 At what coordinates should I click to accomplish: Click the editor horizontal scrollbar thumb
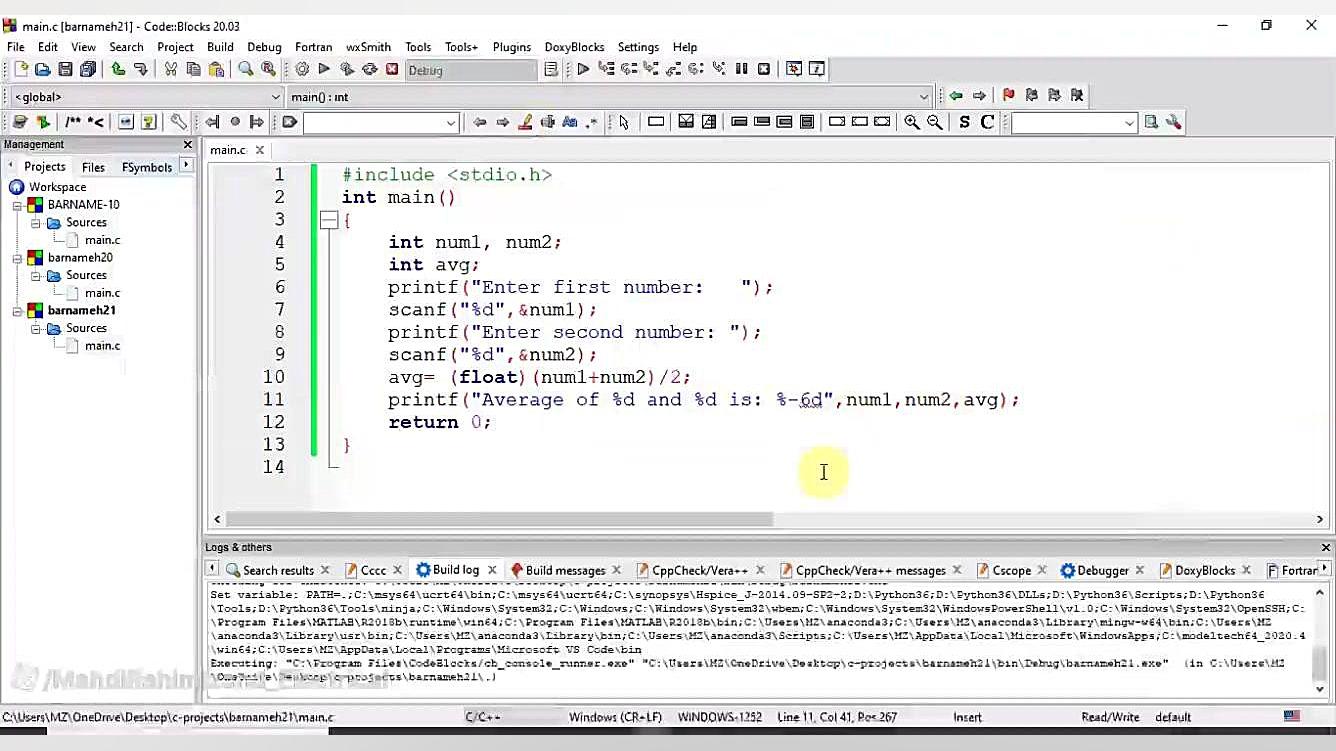499,519
